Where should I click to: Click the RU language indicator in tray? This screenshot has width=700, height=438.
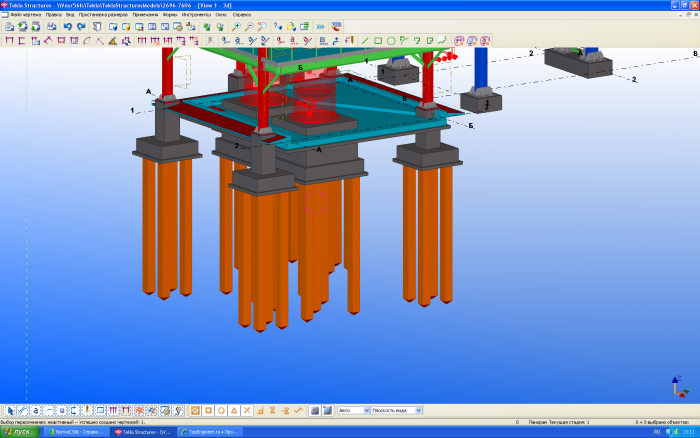(x=657, y=432)
